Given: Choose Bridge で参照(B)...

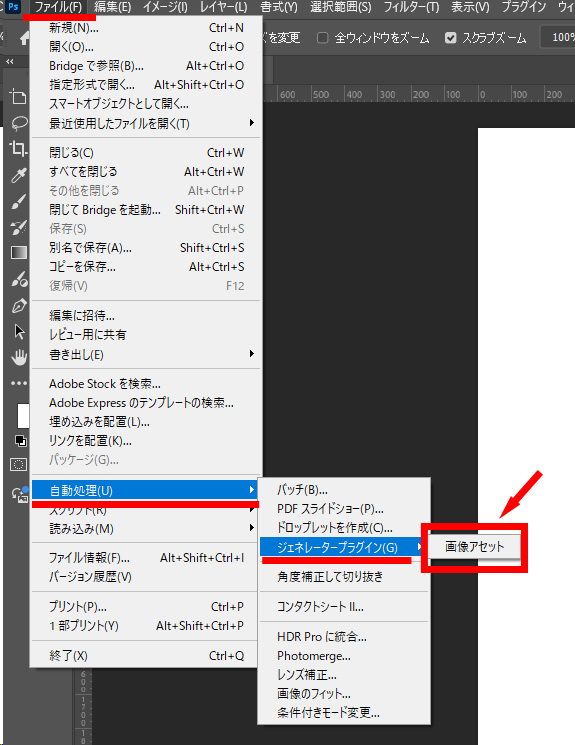Looking at the screenshot, I should pyautogui.click(x=146, y=66).
